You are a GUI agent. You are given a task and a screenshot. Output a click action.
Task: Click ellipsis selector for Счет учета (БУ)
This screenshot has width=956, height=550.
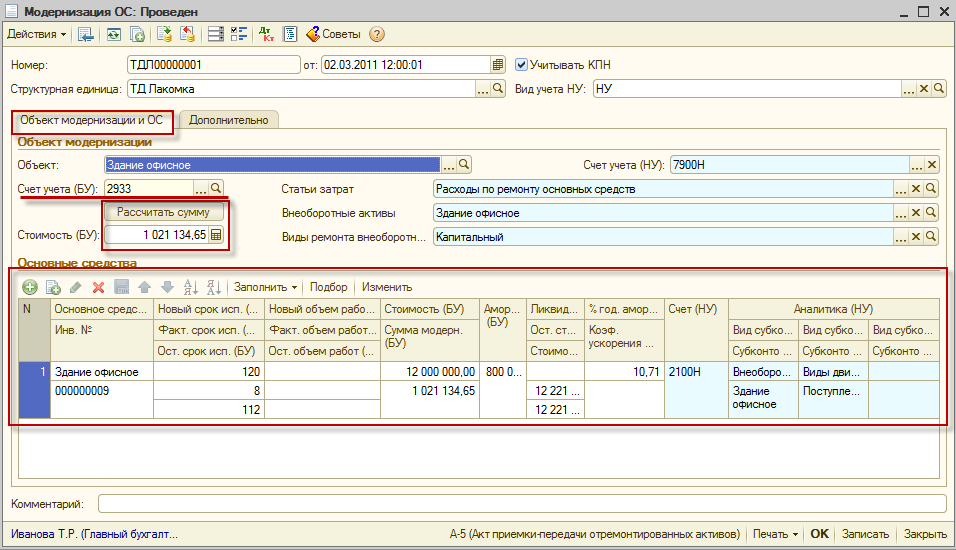pyautogui.click(x=201, y=189)
